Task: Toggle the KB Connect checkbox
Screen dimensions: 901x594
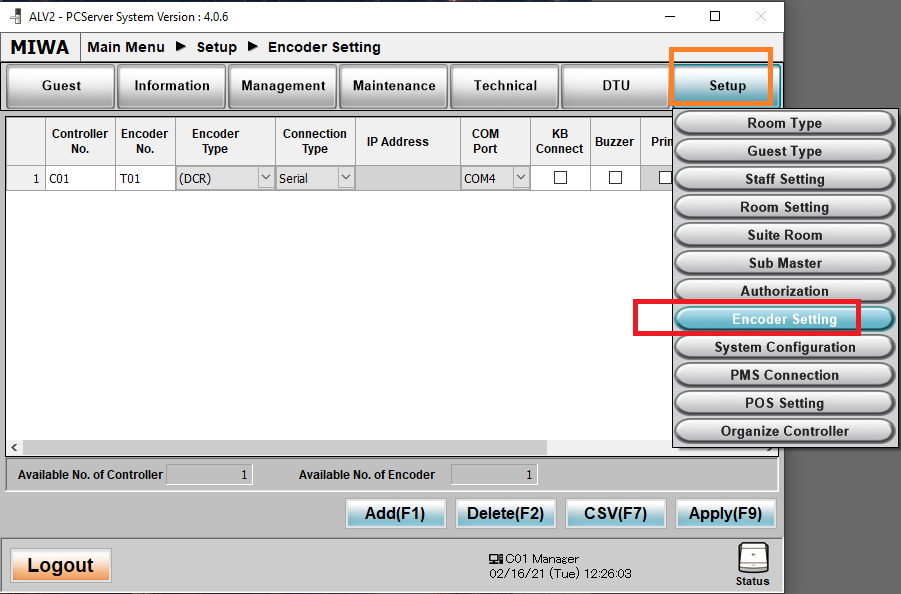Action: tap(560, 178)
